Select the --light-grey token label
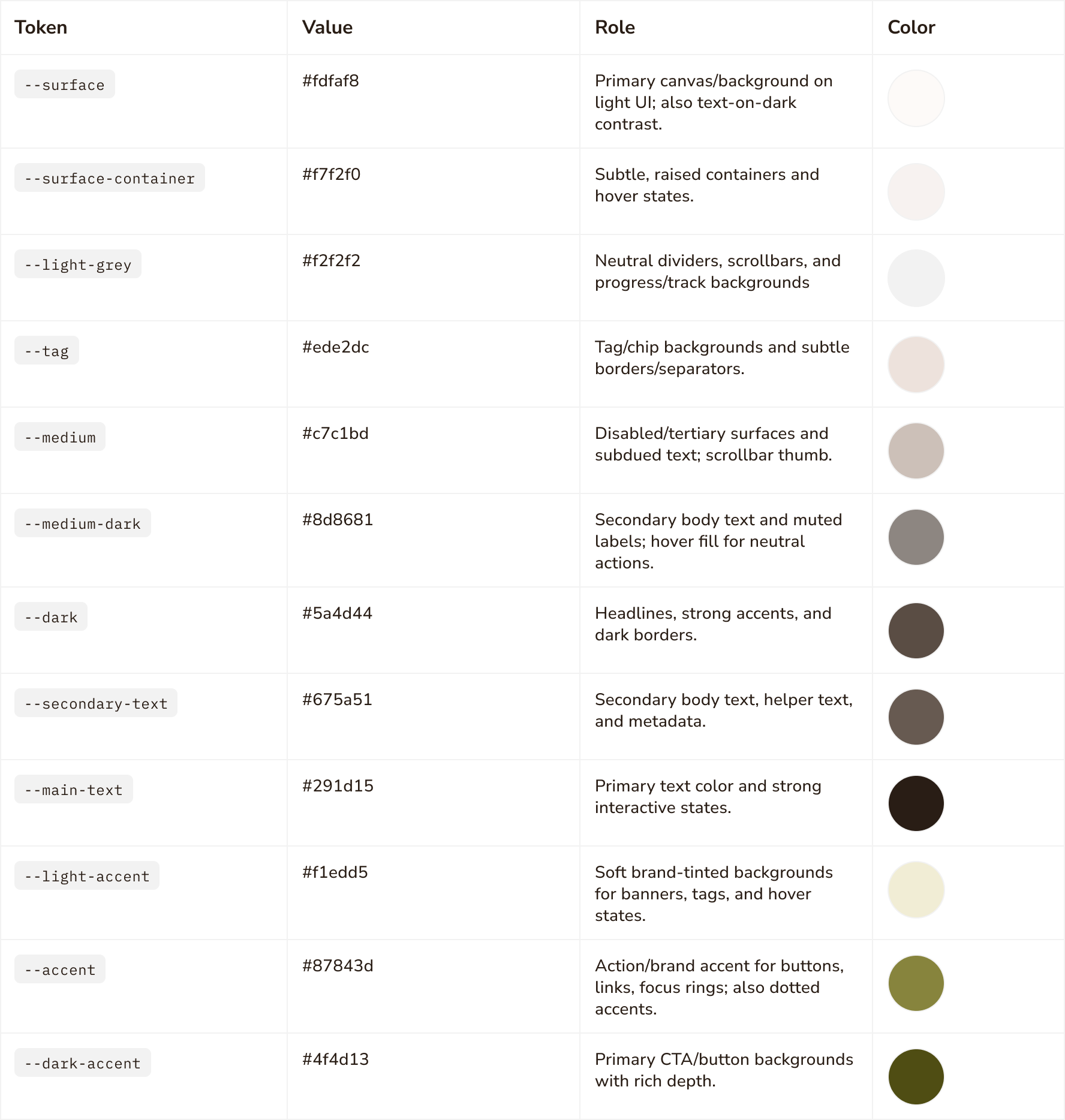1065x1120 pixels. 78,264
